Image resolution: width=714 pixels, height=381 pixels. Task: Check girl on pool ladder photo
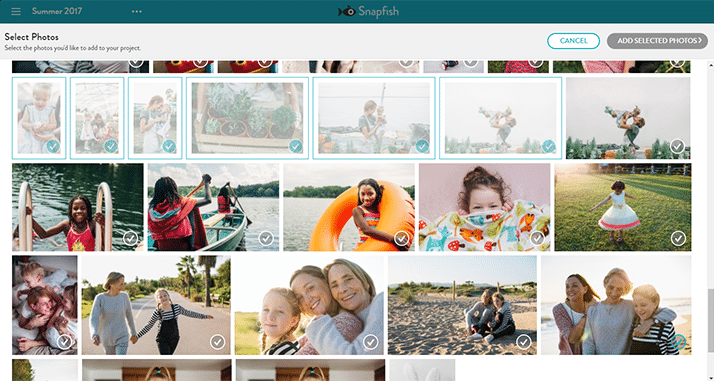coord(130,238)
